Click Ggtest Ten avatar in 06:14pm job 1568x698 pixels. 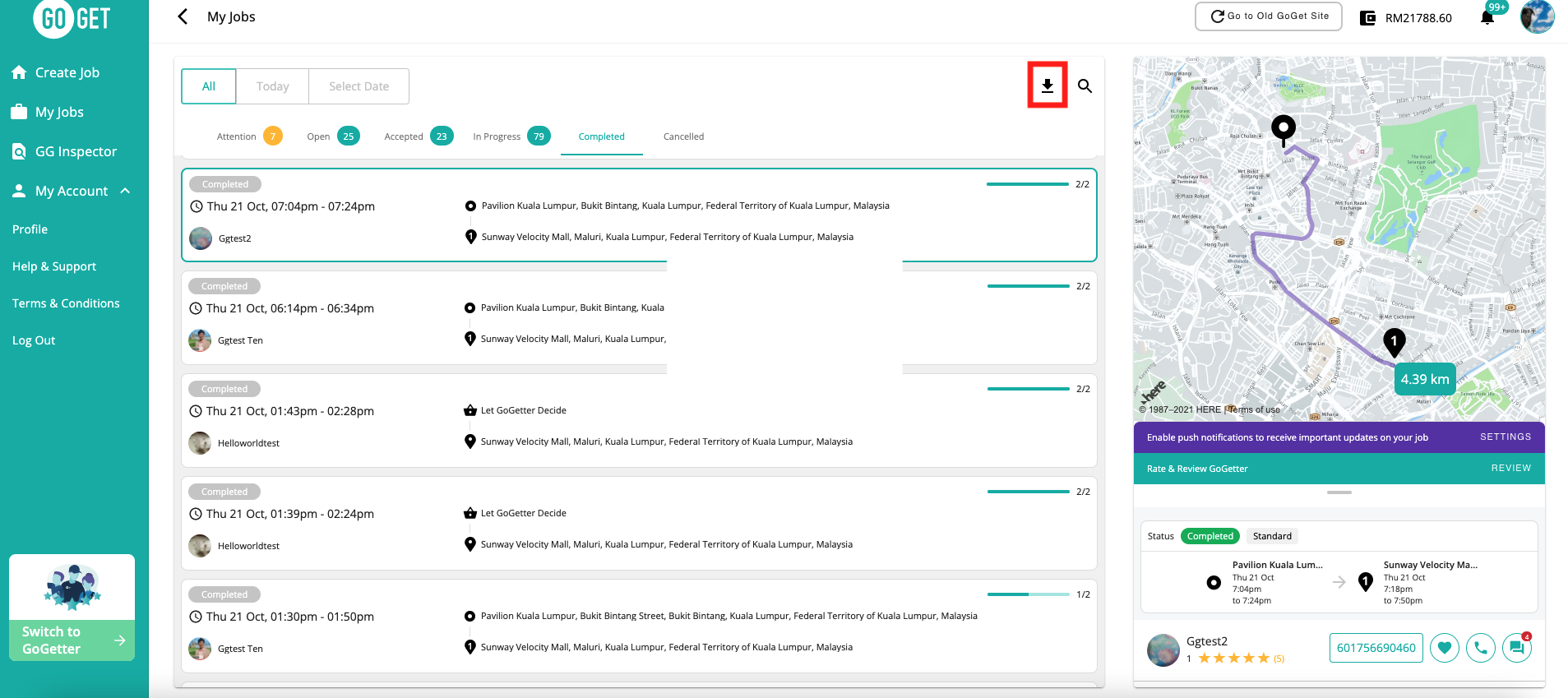point(200,340)
